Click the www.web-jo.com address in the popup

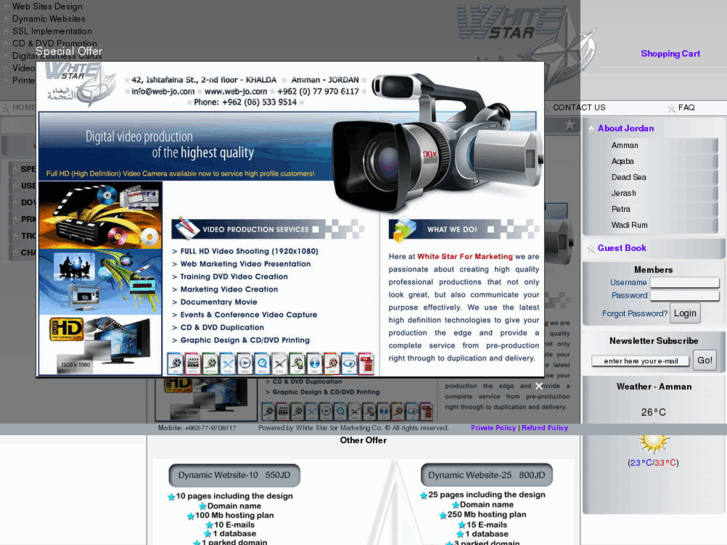[x=236, y=91]
